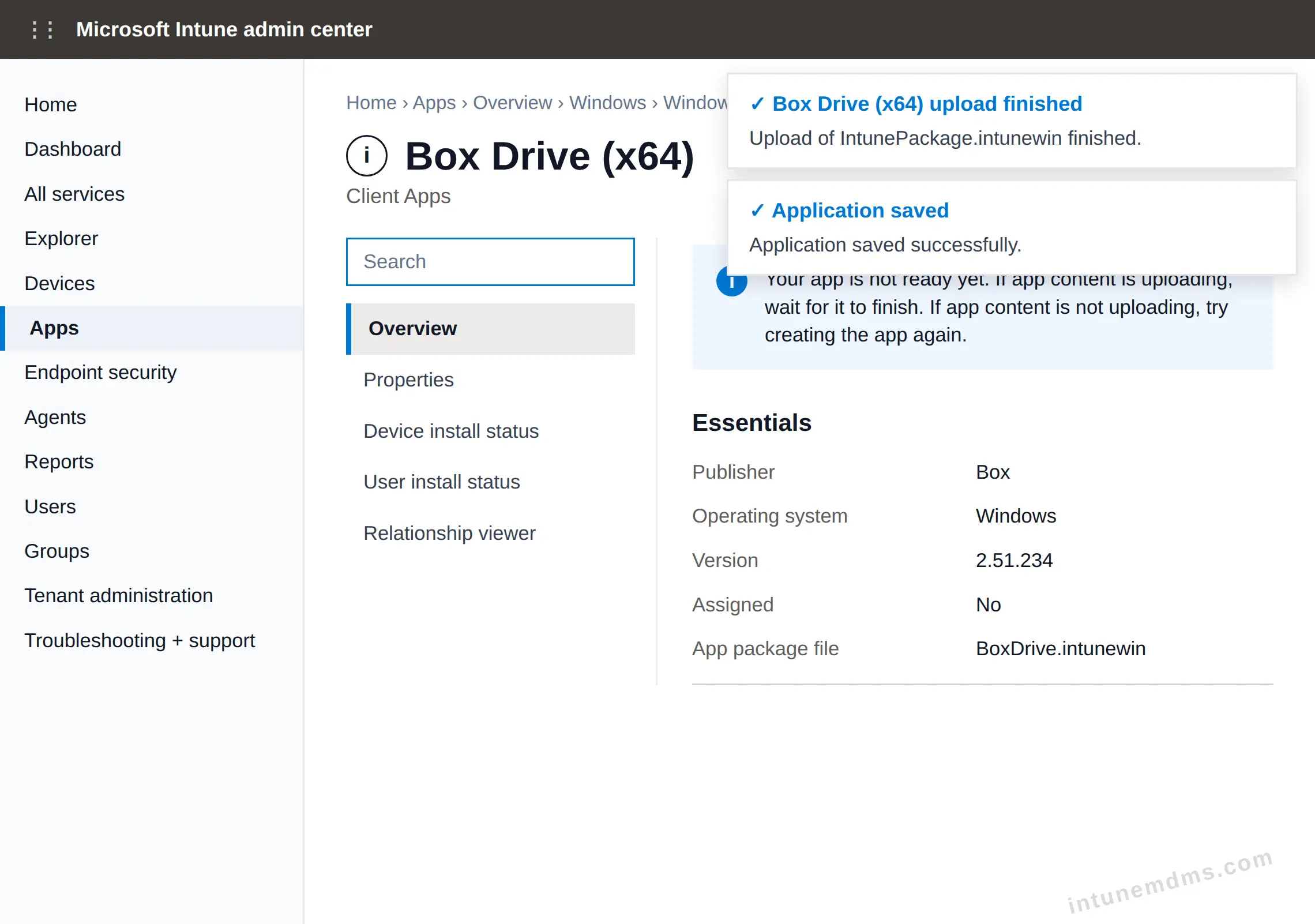The image size is (1315, 924).
Task: Click the Client Apps subtitle
Action: pyautogui.click(x=399, y=196)
